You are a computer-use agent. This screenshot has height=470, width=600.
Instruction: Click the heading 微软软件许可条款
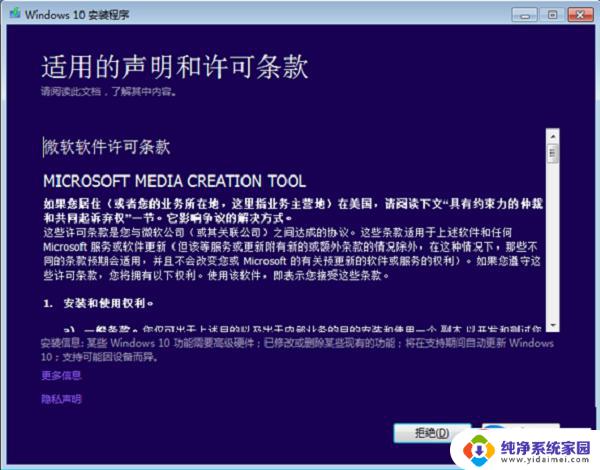(x=106, y=147)
